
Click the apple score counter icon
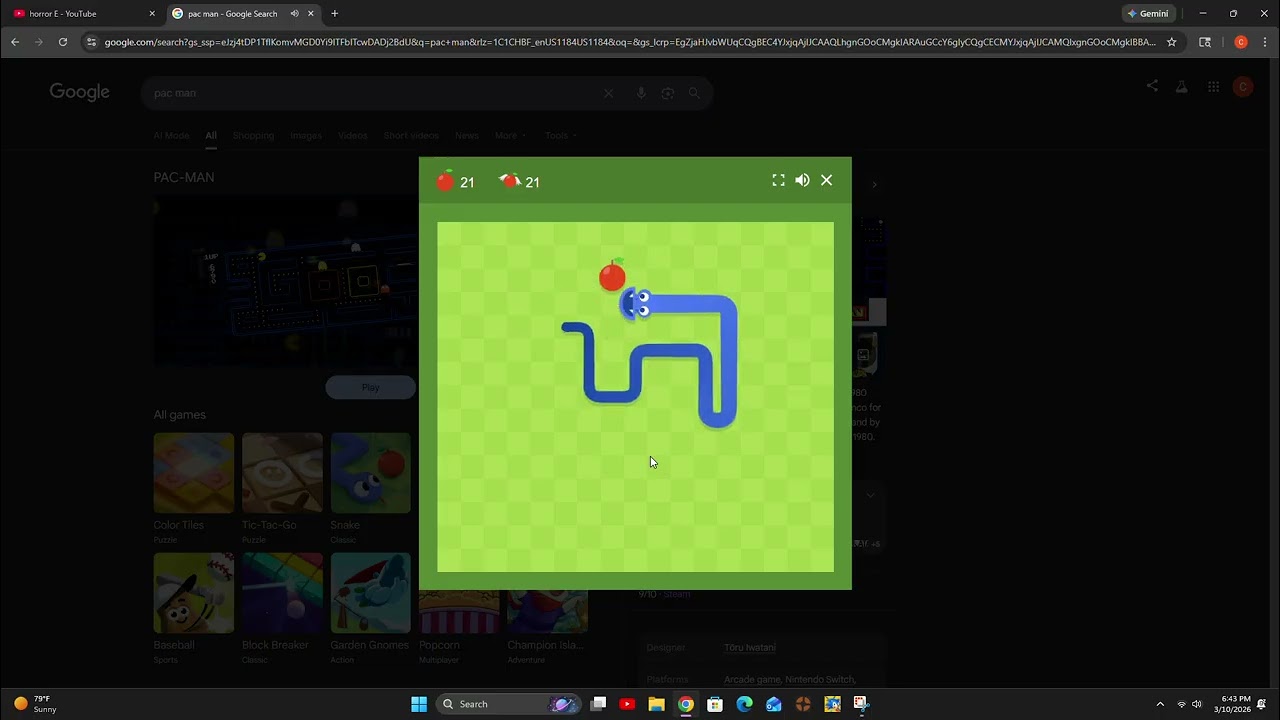pos(445,181)
